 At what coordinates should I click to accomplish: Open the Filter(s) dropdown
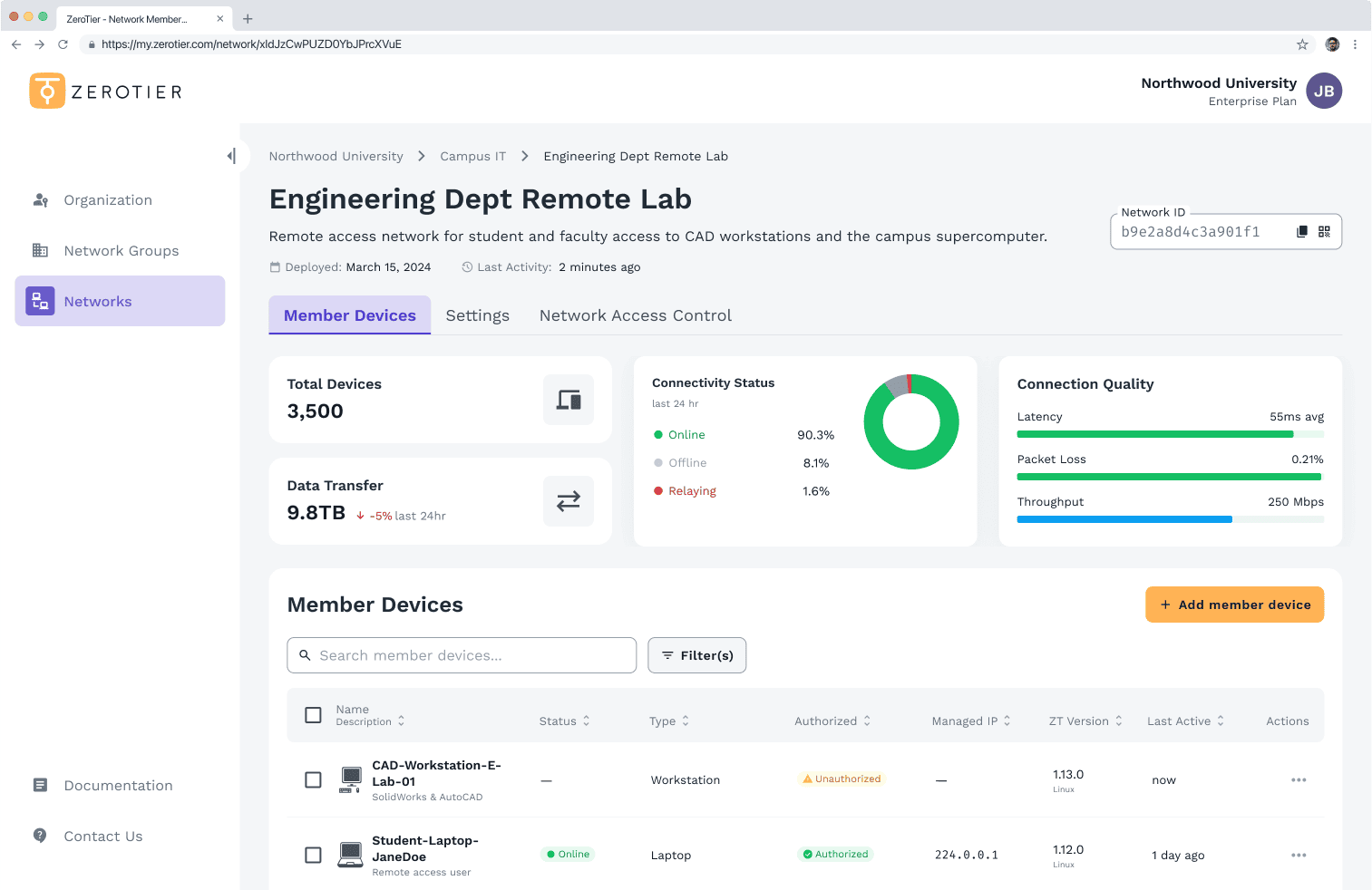[696, 655]
